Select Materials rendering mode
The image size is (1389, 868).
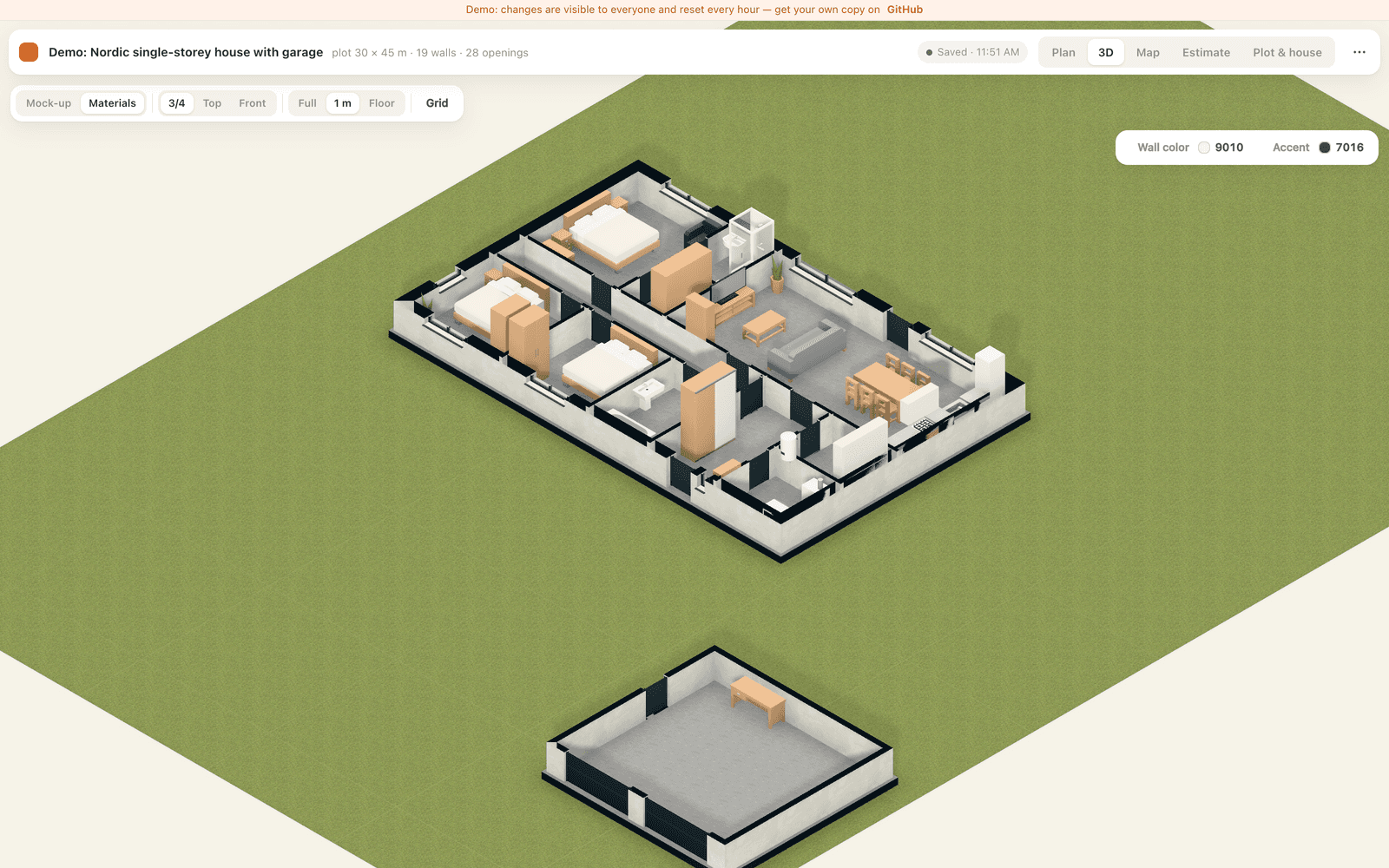pyautogui.click(x=112, y=103)
